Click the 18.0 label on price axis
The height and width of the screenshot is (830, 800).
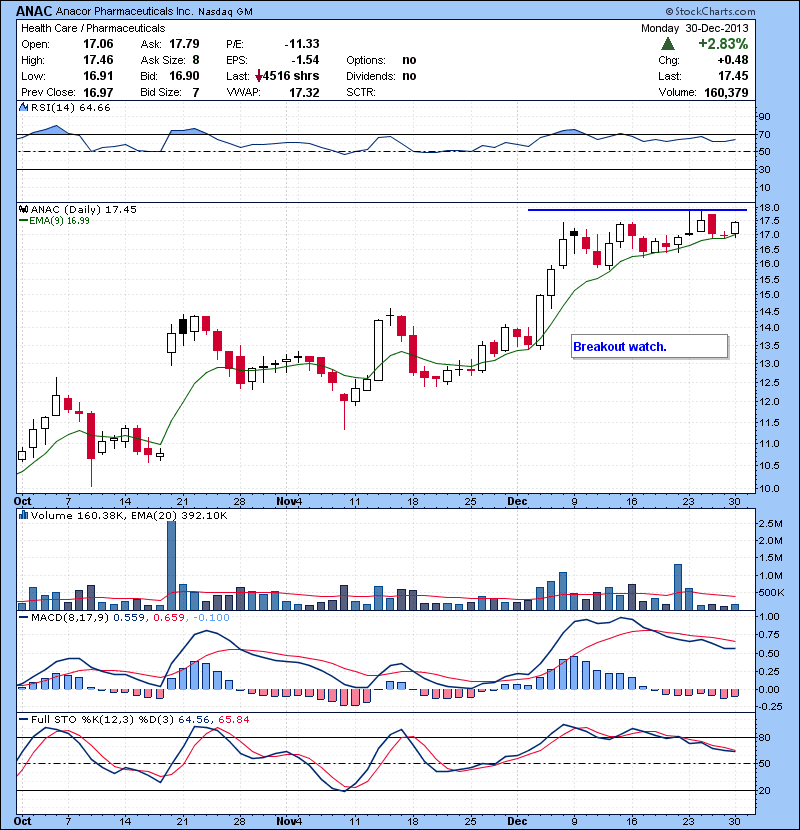point(769,208)
